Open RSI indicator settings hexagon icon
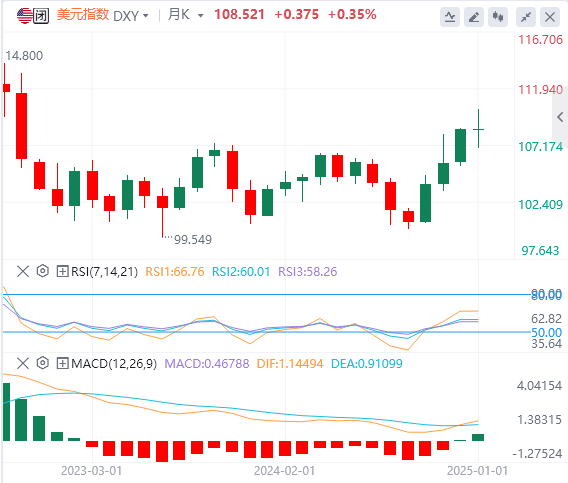Screen dimensions: 568x483 [x=42, y=271]
